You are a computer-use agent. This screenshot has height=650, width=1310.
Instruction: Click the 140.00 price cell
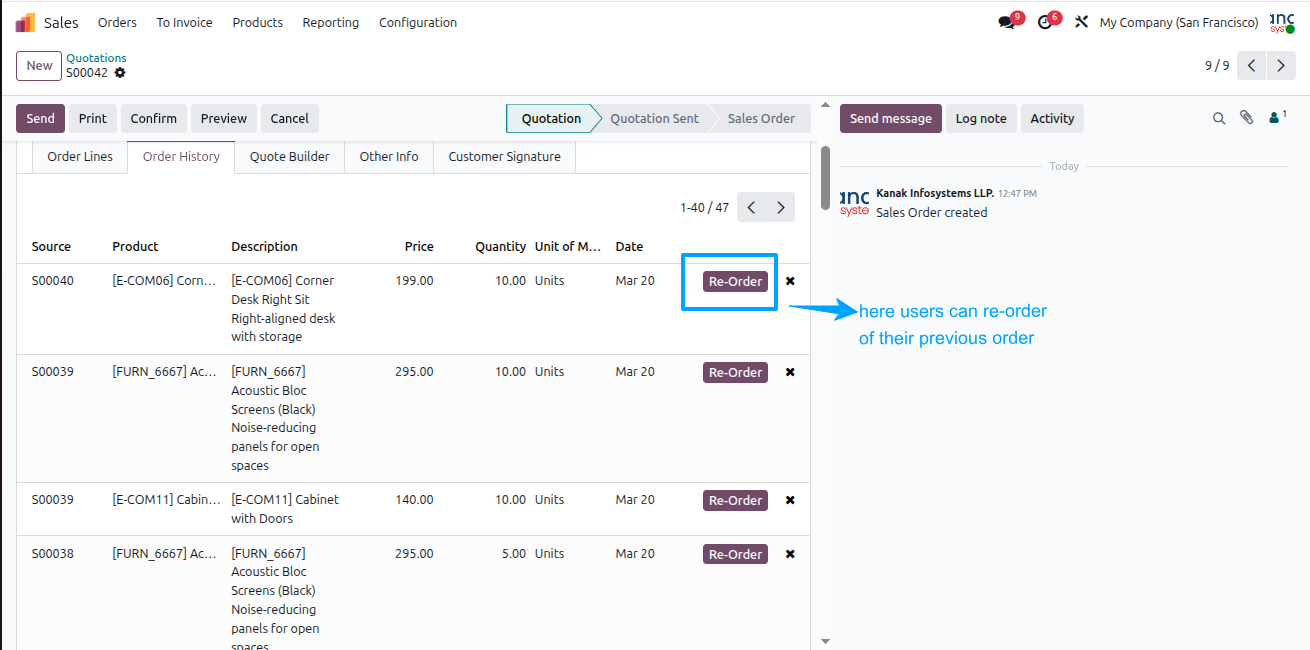tap(414, 500)
